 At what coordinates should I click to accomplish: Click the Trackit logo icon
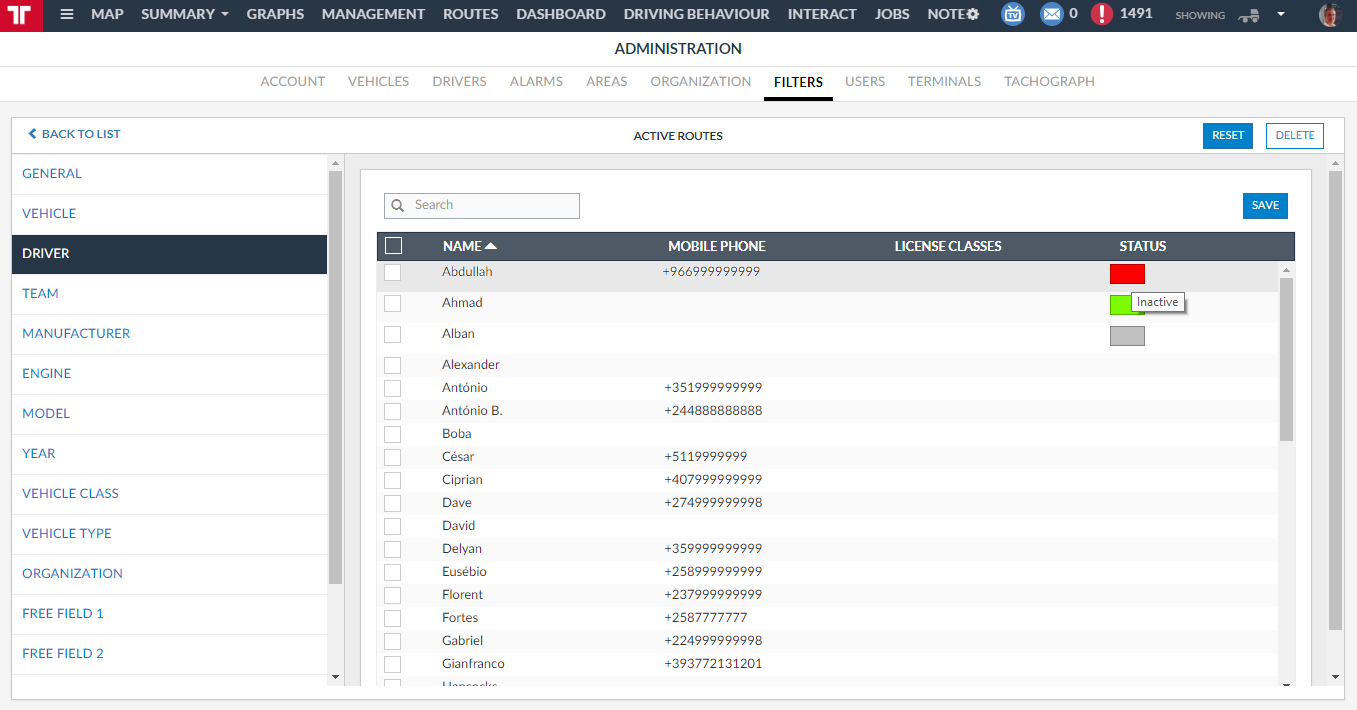point(21,15)
